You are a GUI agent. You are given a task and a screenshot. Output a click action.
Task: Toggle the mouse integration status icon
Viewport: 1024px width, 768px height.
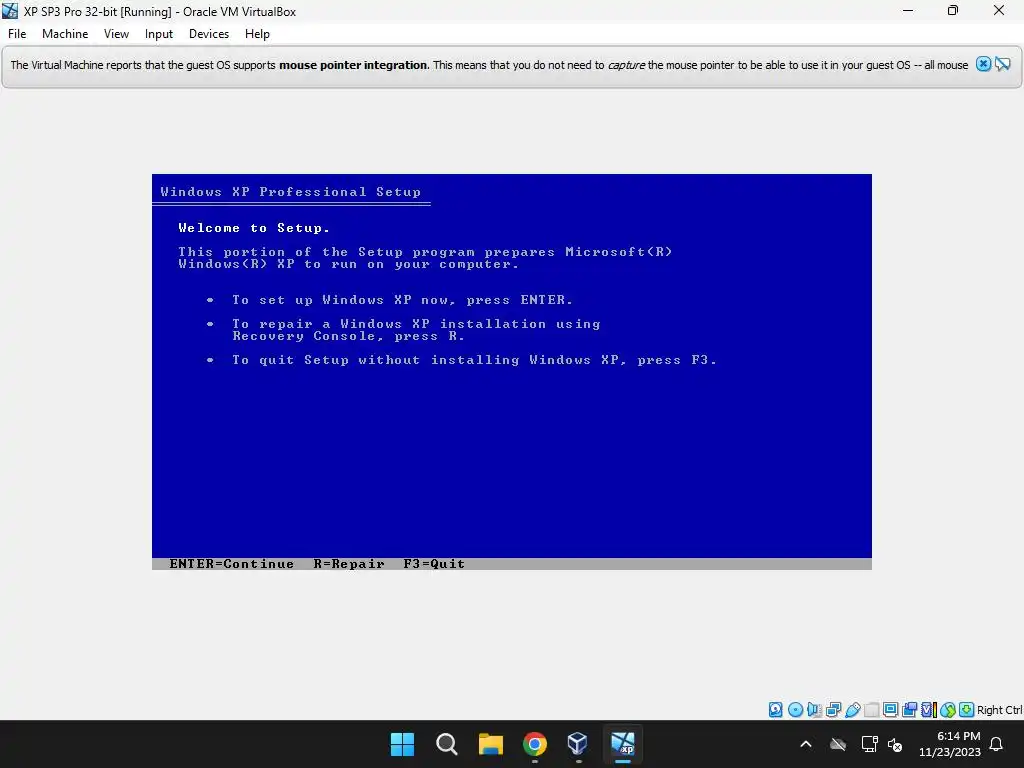948,709
